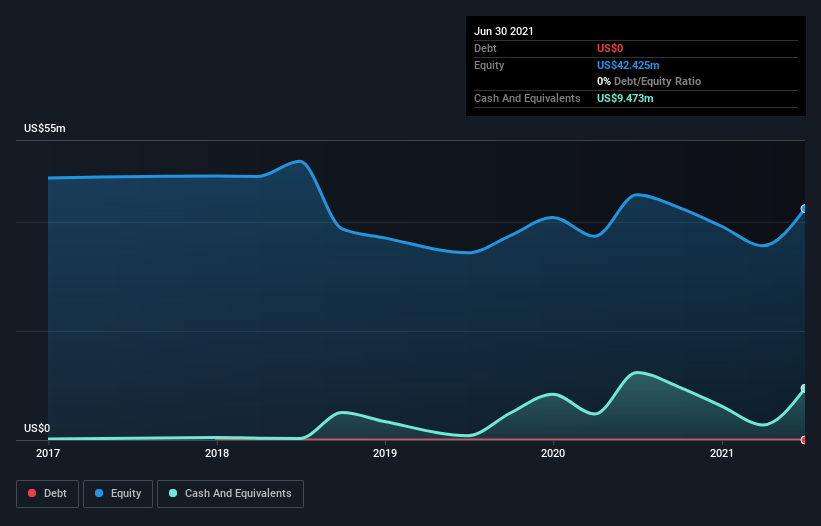The width and height of the screenshot is (821, 526).
Task: Click the US$9.473m cash value in tooltip
Action: click(625, 98)
